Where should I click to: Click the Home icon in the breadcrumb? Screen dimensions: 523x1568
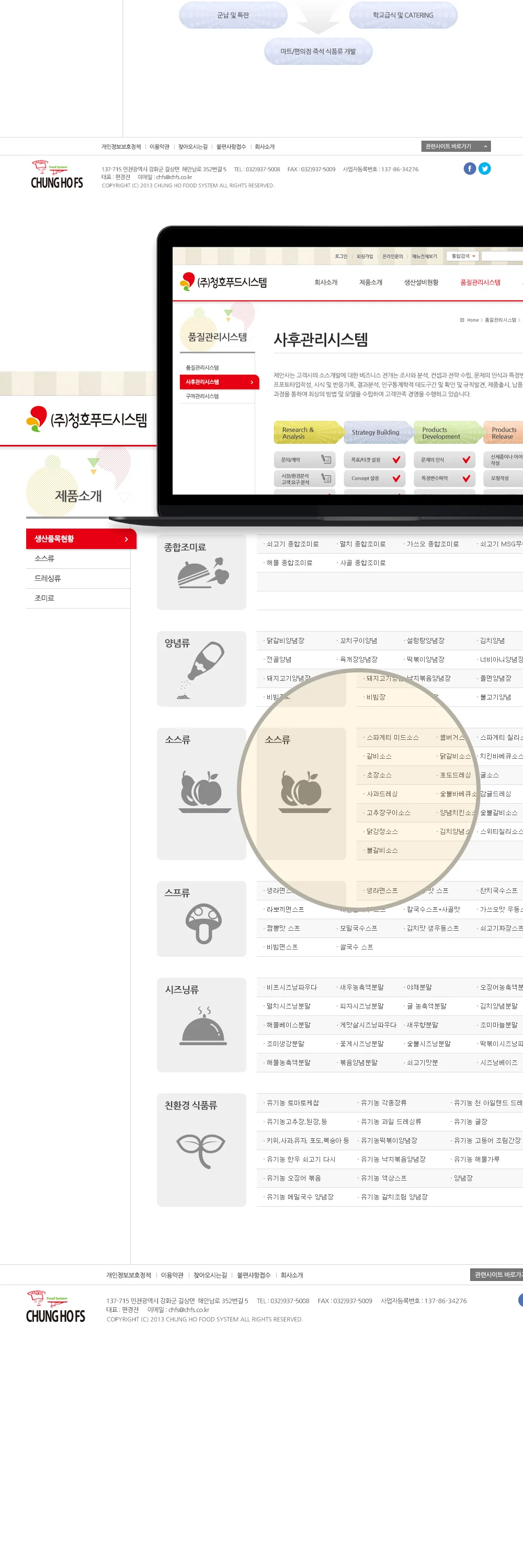click(x=462, y=319)
